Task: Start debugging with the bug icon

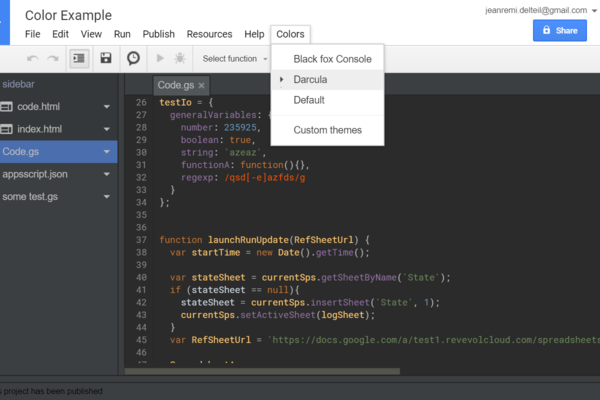Action: [x=179, y=59]
